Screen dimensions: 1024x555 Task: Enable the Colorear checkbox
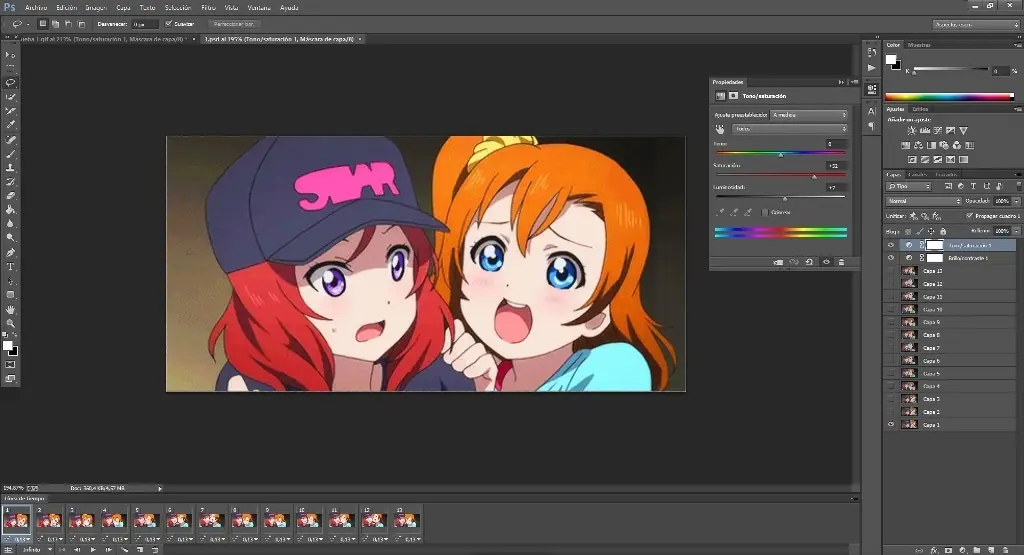point(765,212)
